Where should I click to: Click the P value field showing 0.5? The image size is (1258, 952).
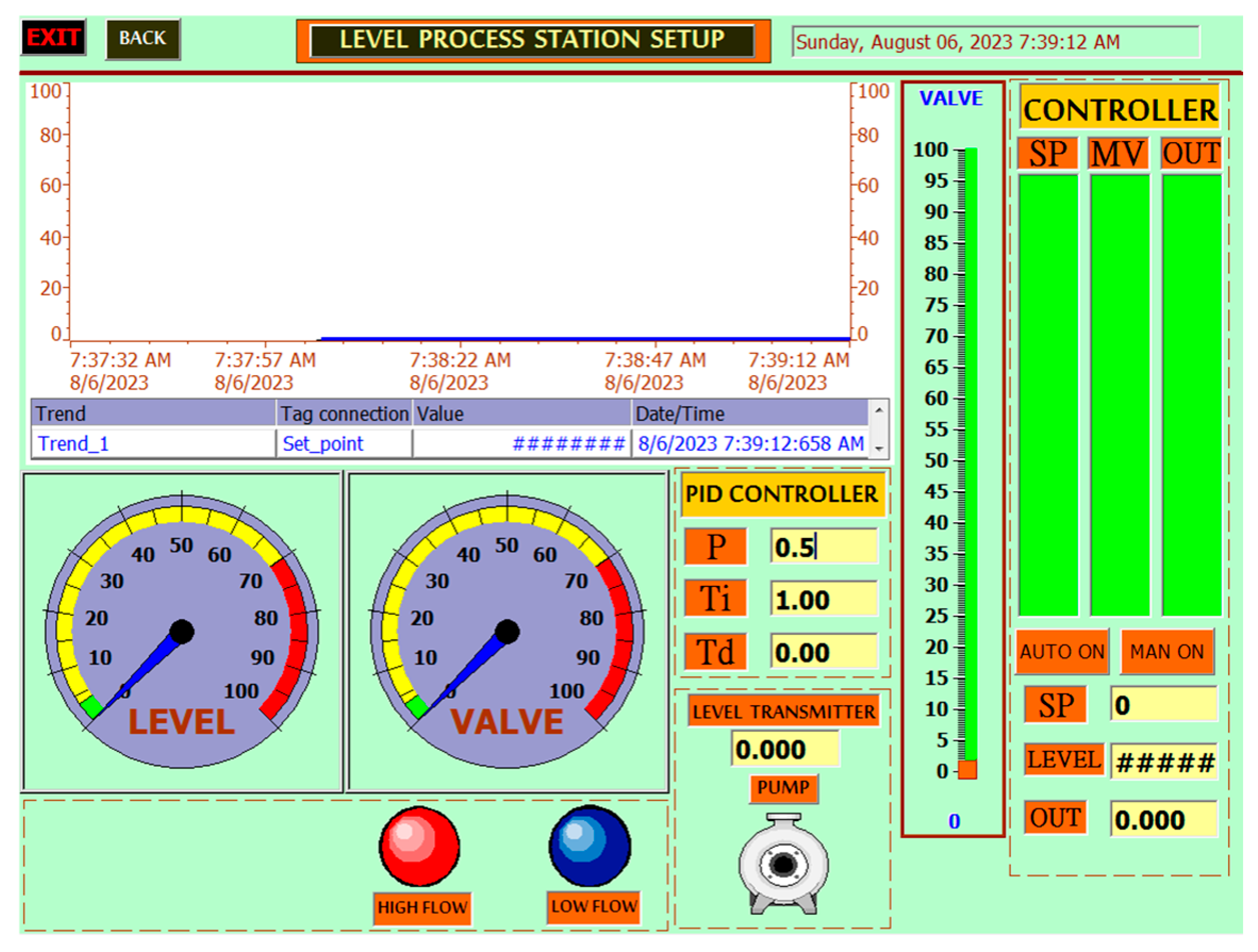(x=824, y=546)
